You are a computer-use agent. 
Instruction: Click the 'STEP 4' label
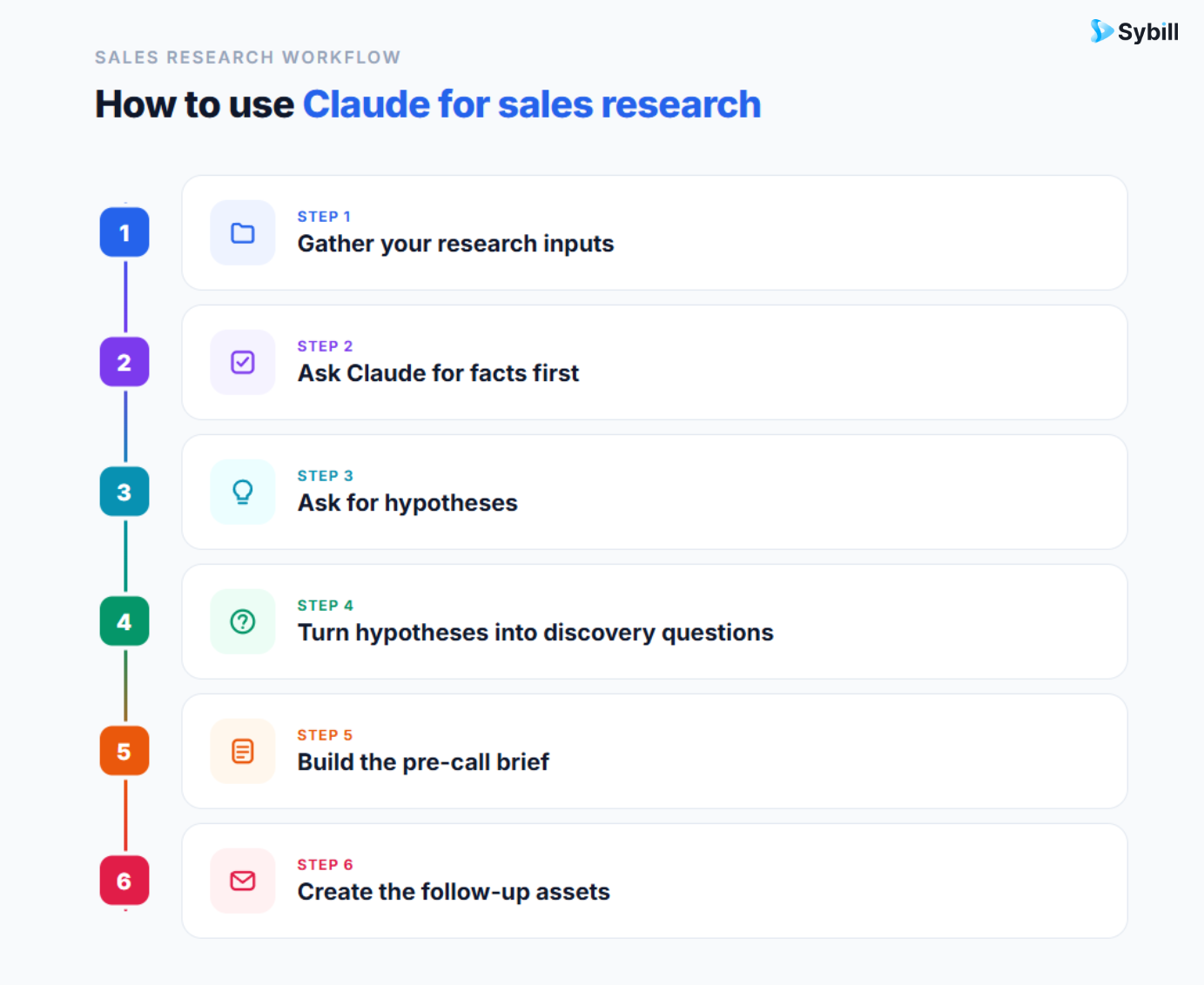pos(325,606)
